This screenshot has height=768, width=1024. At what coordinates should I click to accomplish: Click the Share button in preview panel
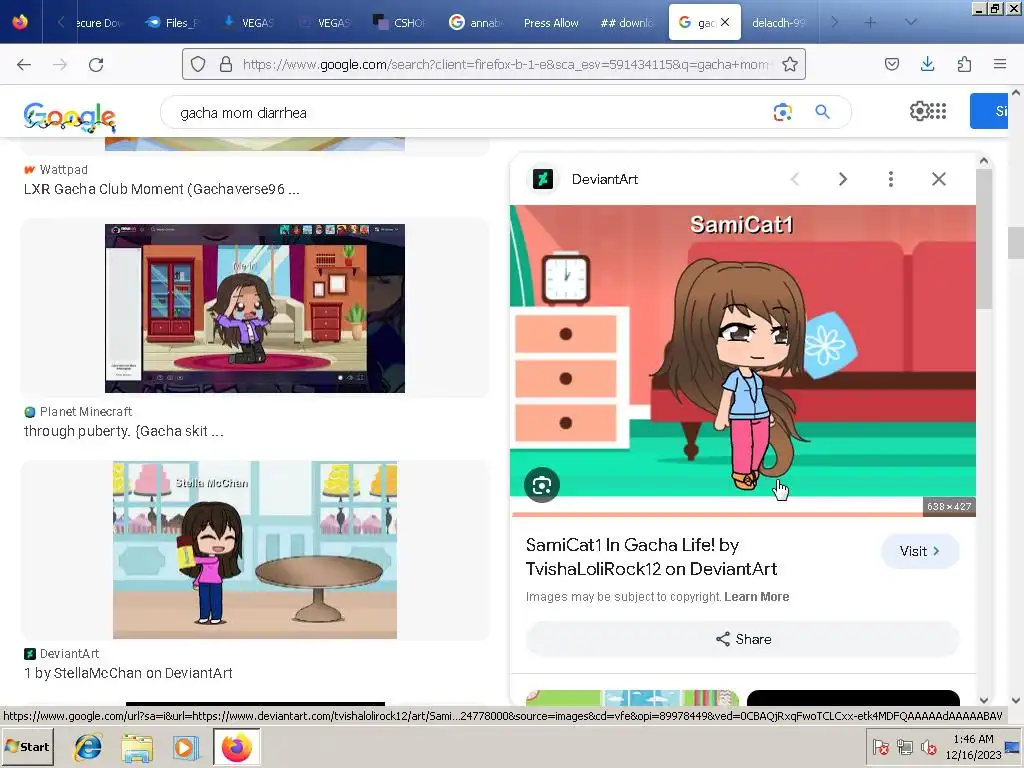(743, 639)
